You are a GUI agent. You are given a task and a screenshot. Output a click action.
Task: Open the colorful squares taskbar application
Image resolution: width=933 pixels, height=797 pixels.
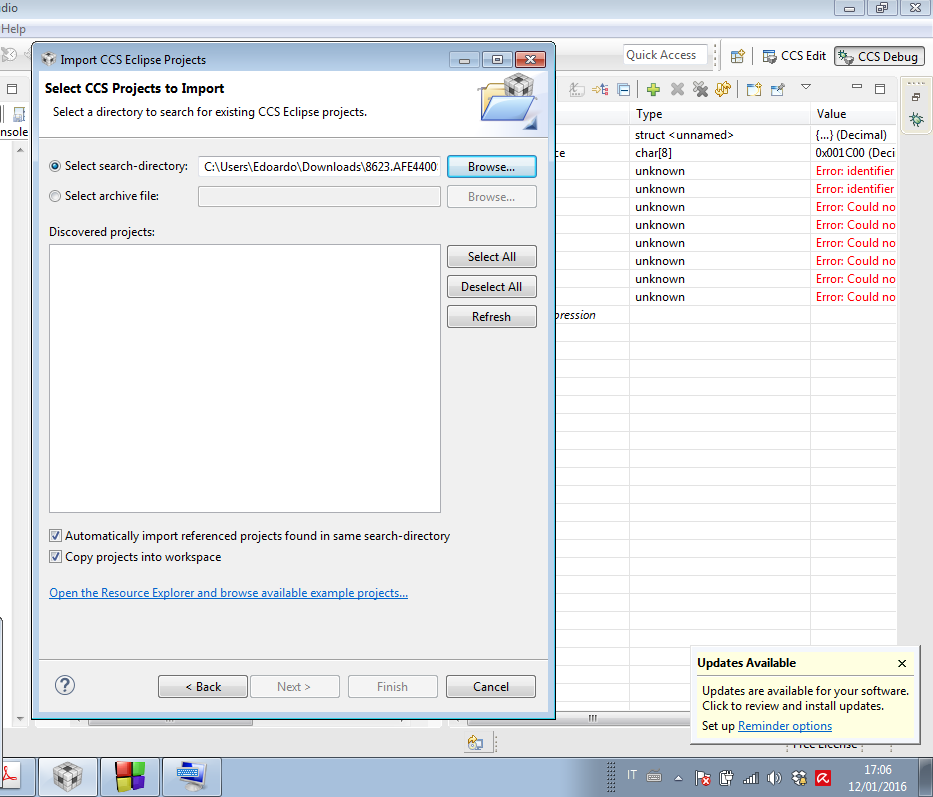click(x=130, y=777)
